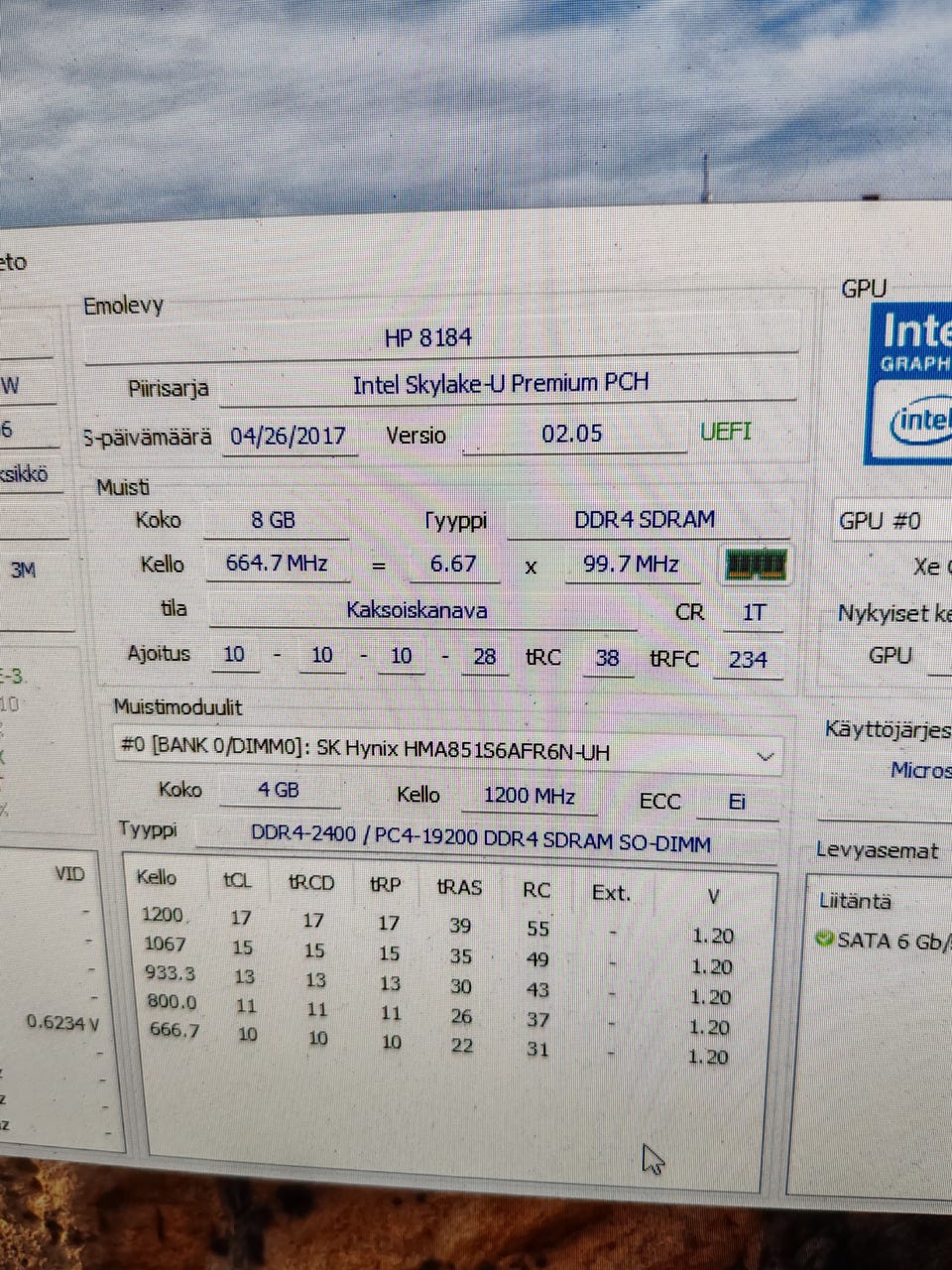952x1270 pixels.
Task: Click module size 4 GB value
Action: (x=280, y=790)
